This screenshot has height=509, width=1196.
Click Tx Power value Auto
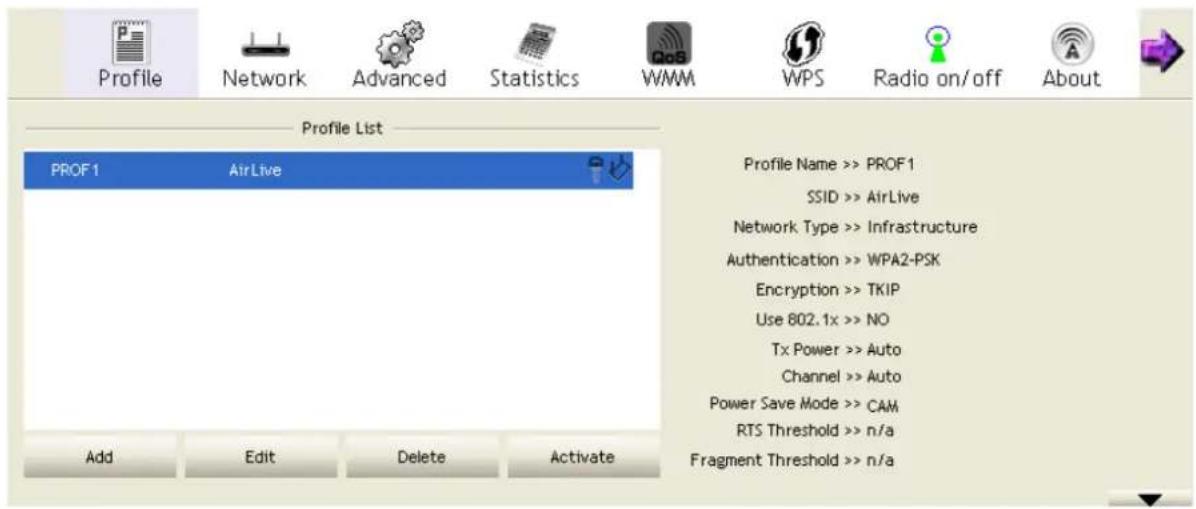click(884, 350)
